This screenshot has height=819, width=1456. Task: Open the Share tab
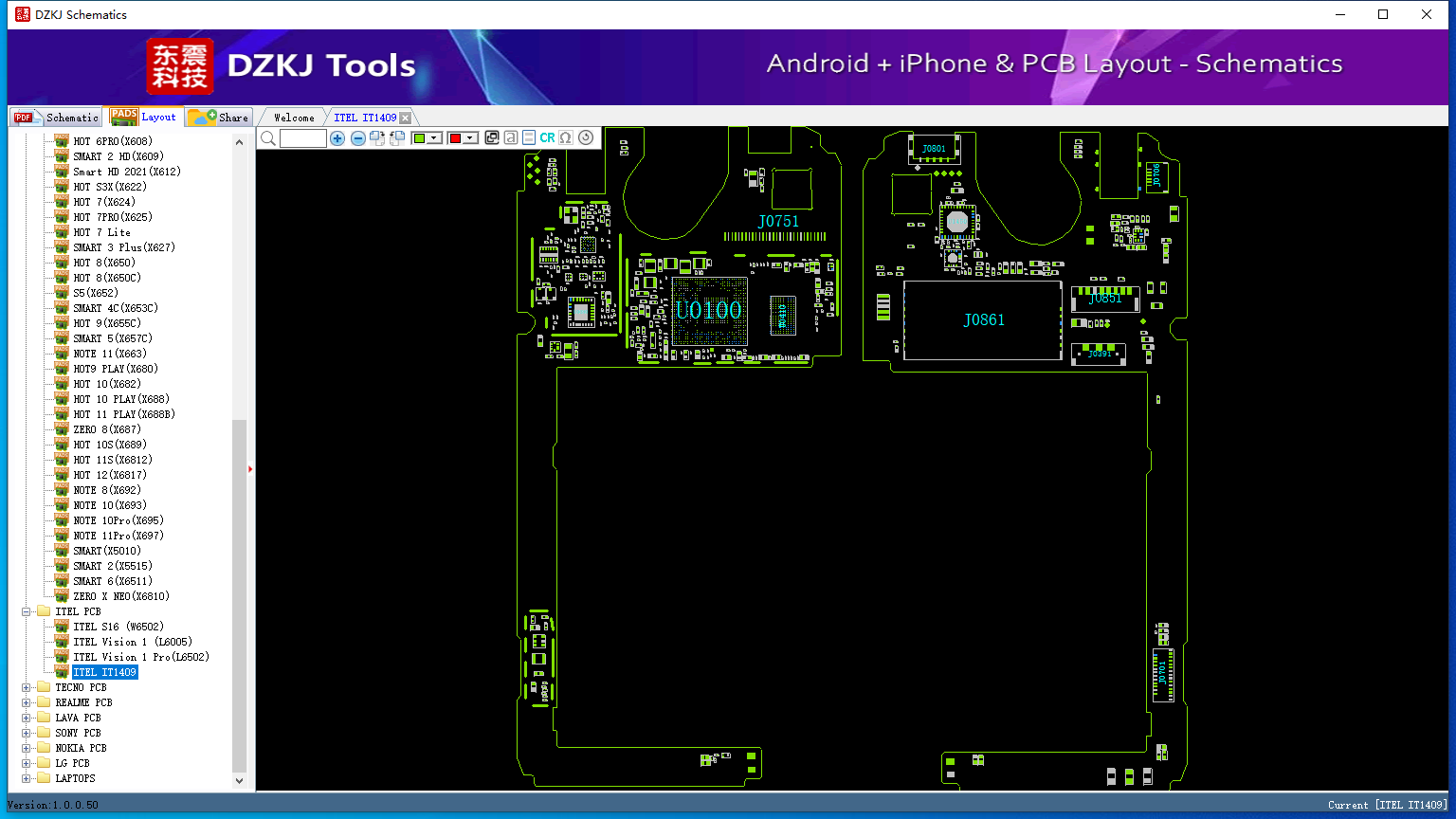pos(218,118)
